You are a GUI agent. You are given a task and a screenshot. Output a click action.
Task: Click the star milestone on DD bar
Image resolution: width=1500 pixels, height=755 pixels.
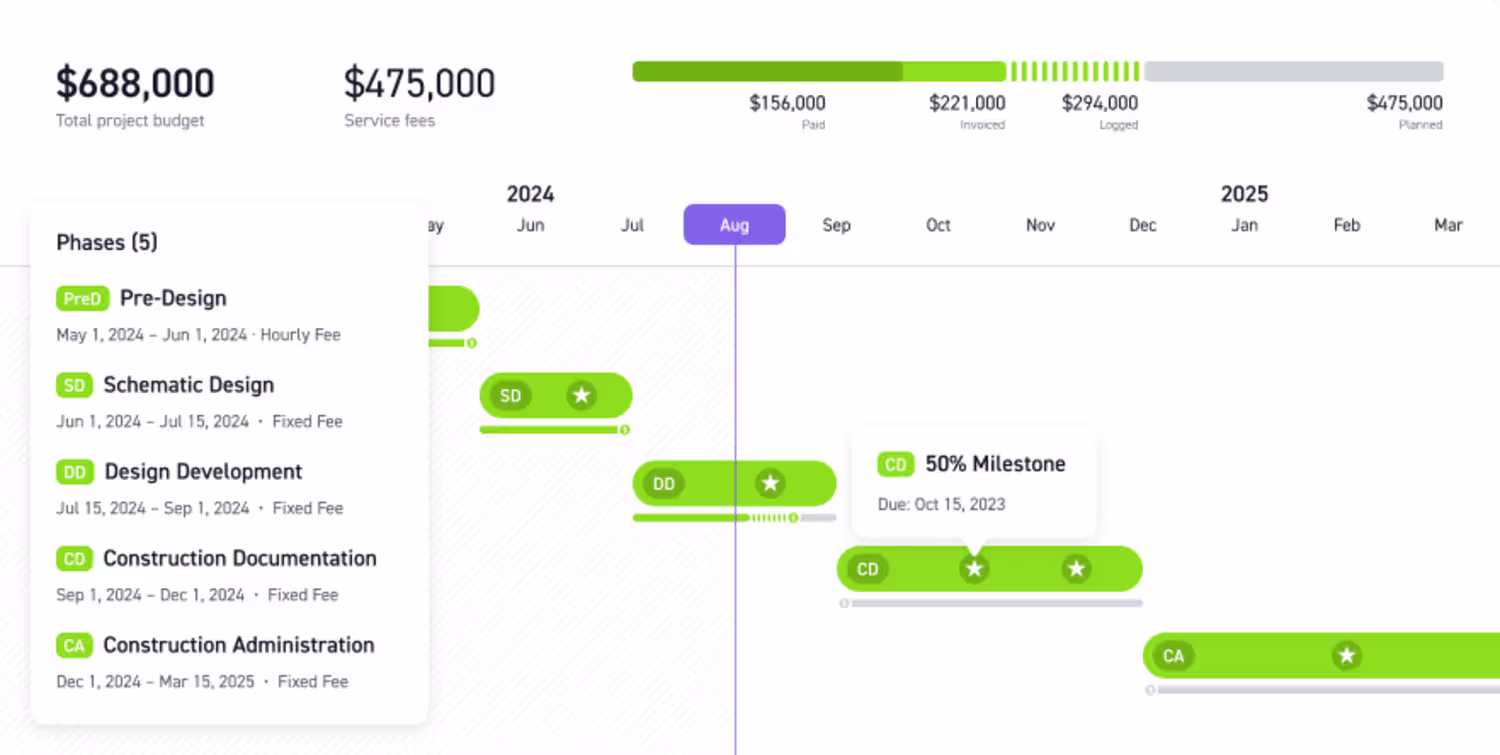click(770, 484)
